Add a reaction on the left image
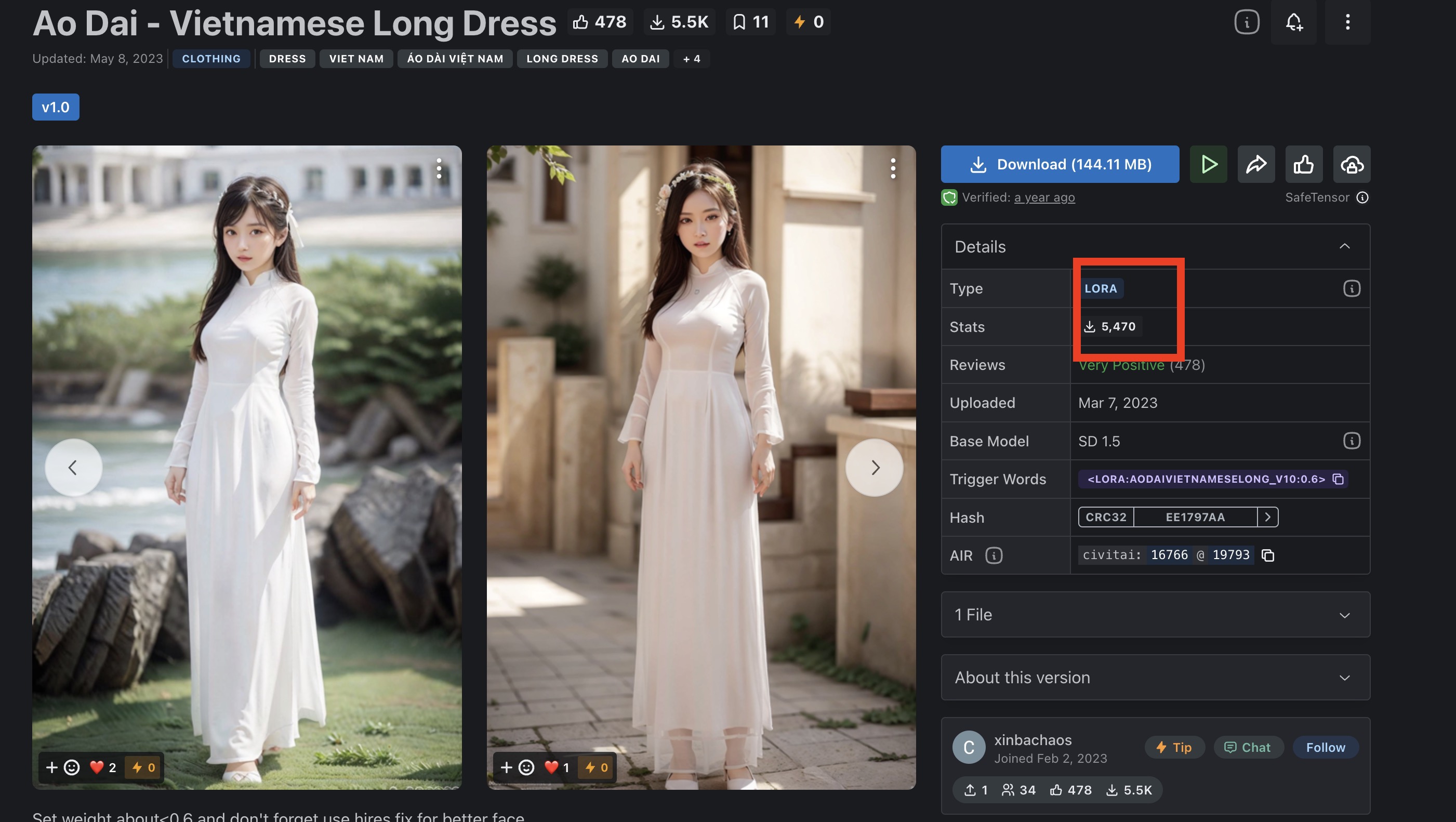Image resolution: width=1456 pixels, height=822 pixels. point(63,767)
